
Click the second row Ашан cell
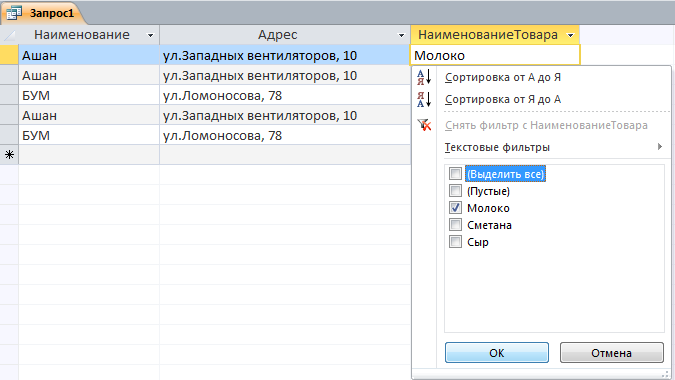89,75
